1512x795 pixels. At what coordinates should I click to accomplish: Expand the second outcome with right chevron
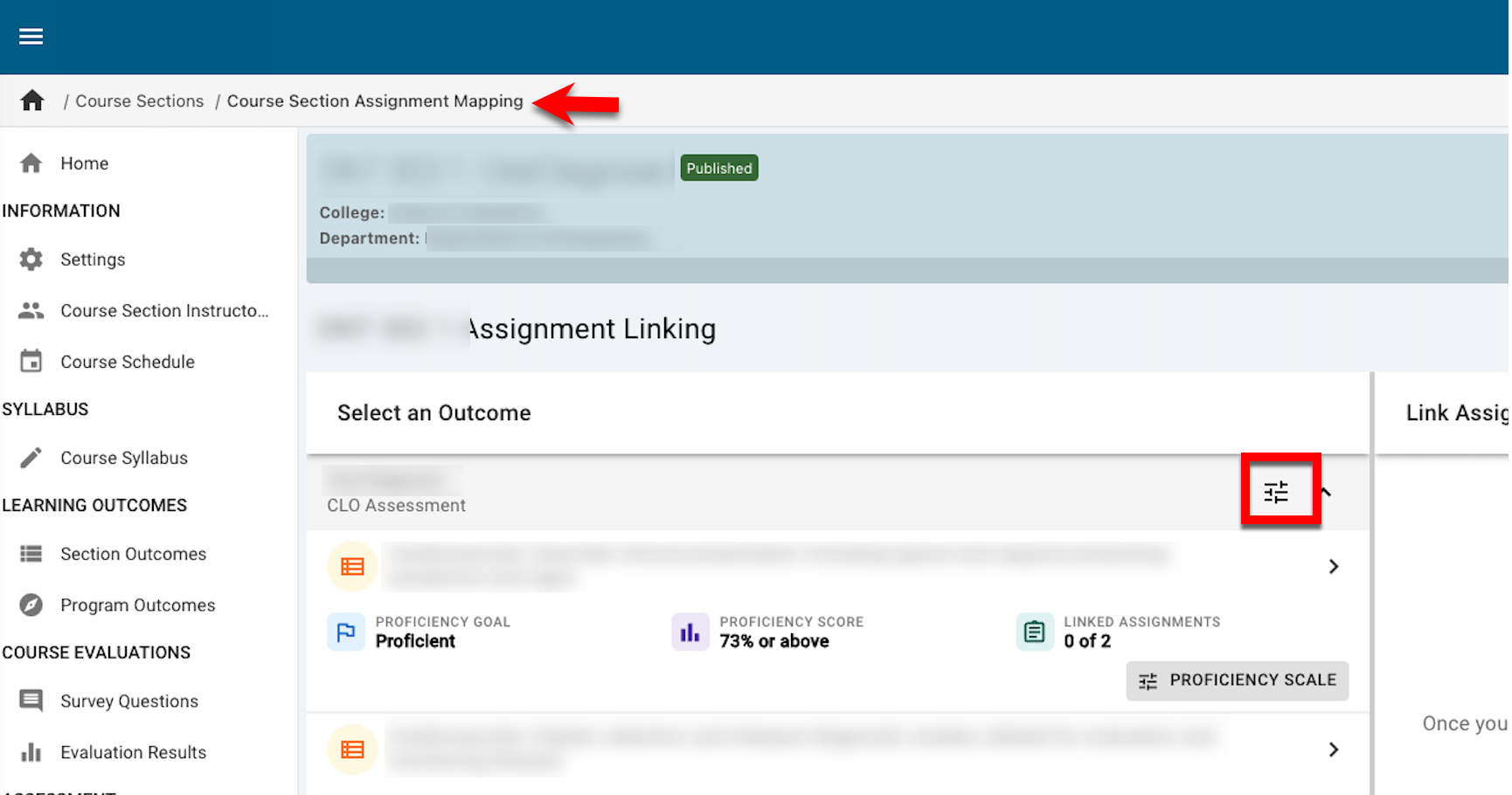[1333, 750]
